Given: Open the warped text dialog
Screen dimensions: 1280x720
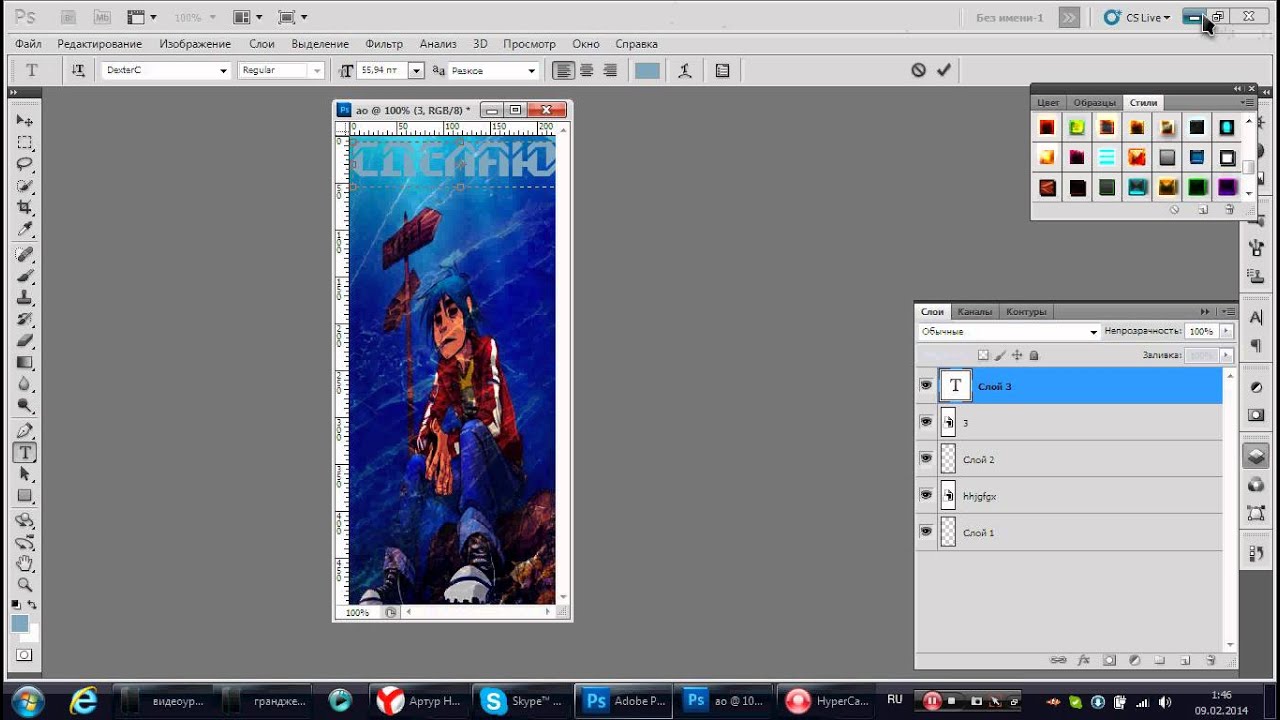Looking at the screenshot, I should 685,70.
